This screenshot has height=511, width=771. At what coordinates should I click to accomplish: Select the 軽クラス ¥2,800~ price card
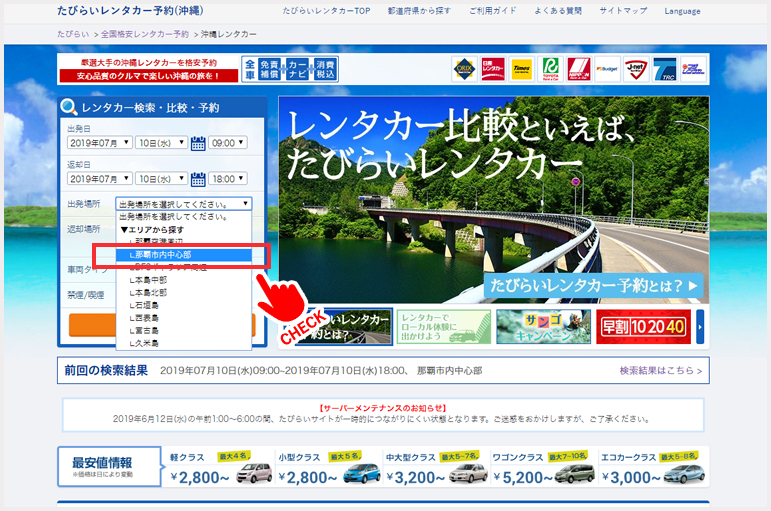tap(219, 468)
